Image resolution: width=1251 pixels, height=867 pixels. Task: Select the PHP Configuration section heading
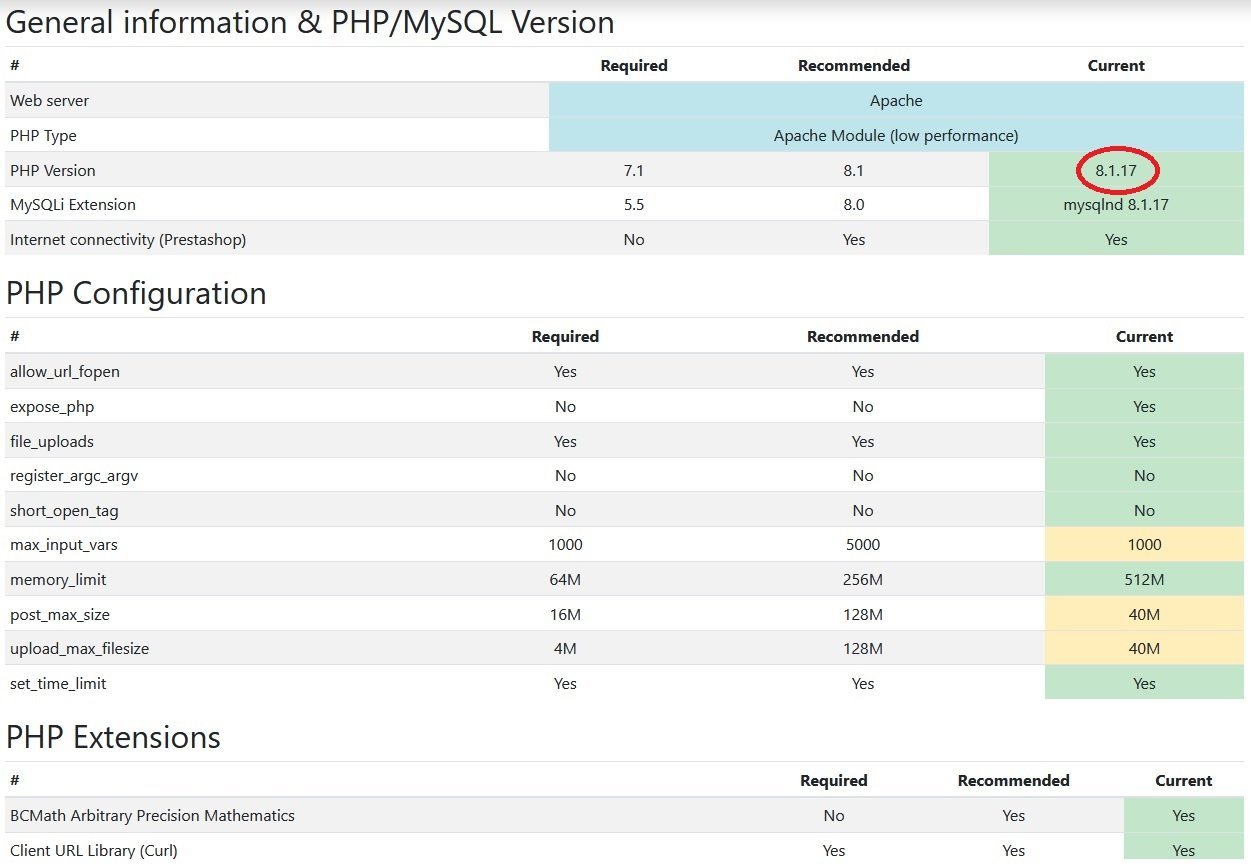(136, 293)
